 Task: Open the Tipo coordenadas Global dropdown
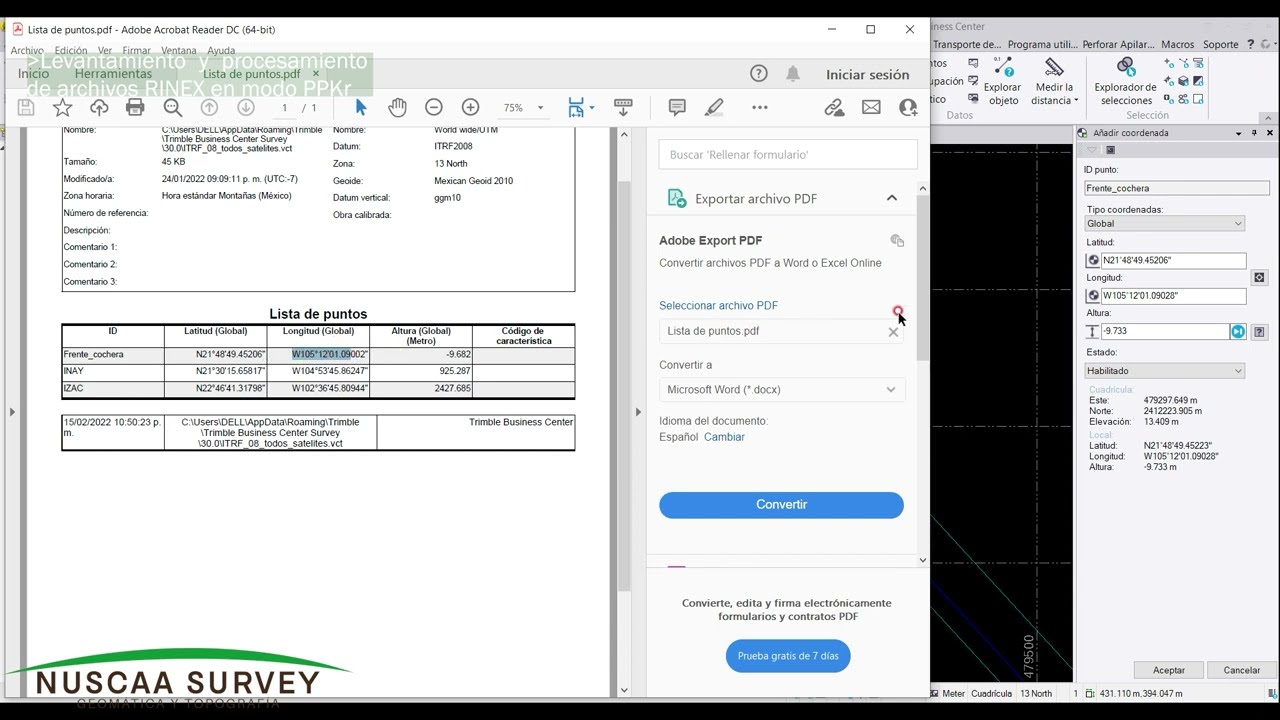(1165, 224)
